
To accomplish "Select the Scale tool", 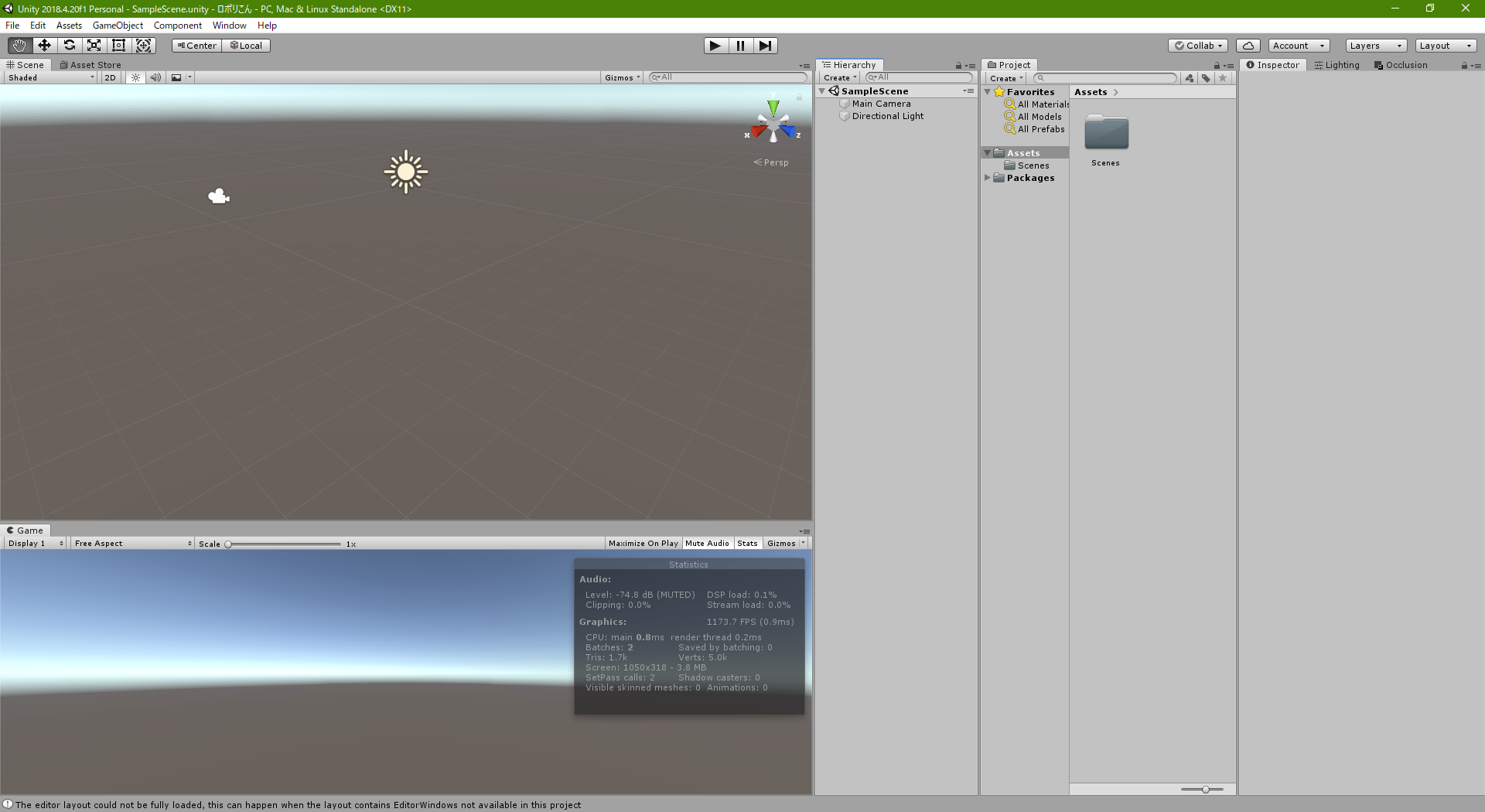I will pos(94,46).
